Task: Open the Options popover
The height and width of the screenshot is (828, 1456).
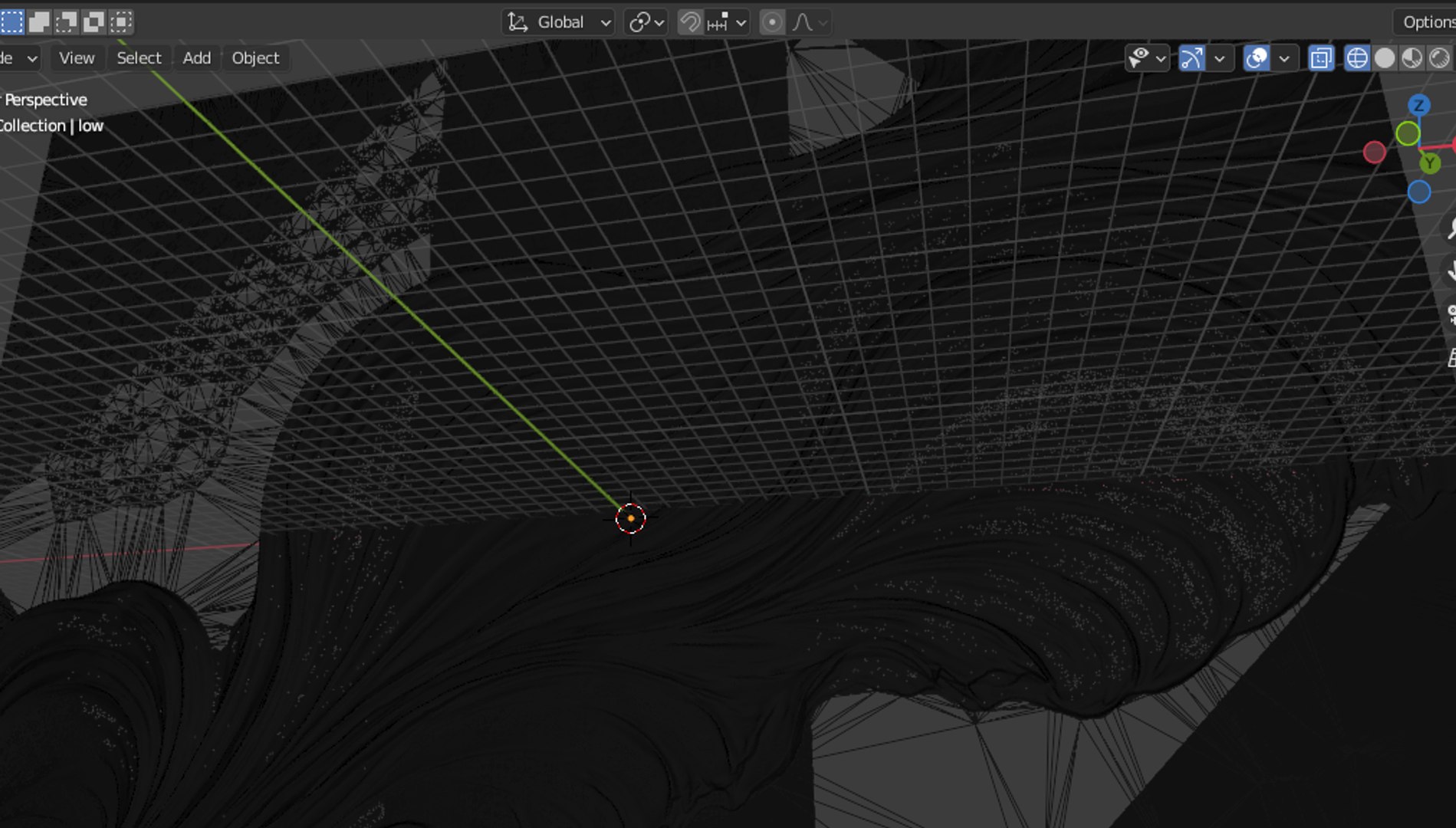Action: coord(1427,22)
